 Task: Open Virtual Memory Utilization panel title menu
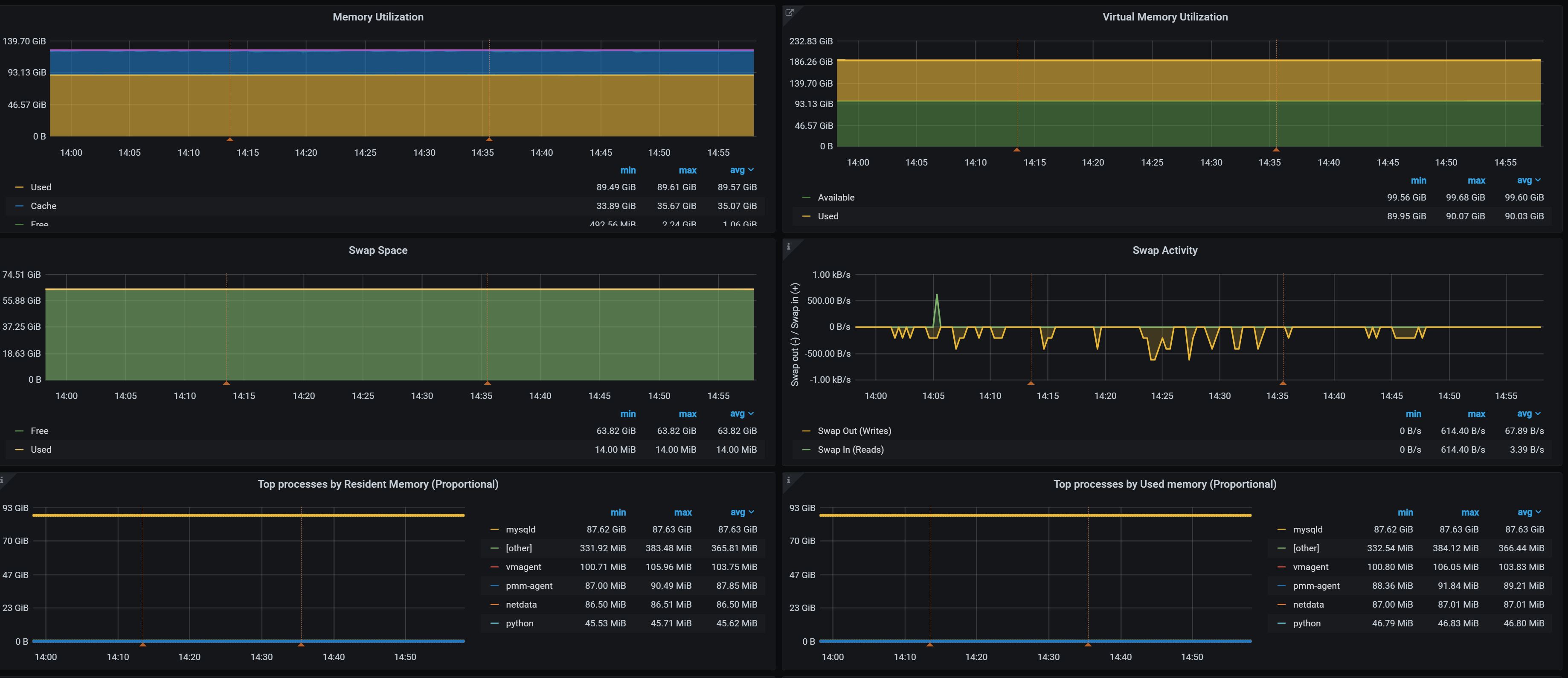1164,17
